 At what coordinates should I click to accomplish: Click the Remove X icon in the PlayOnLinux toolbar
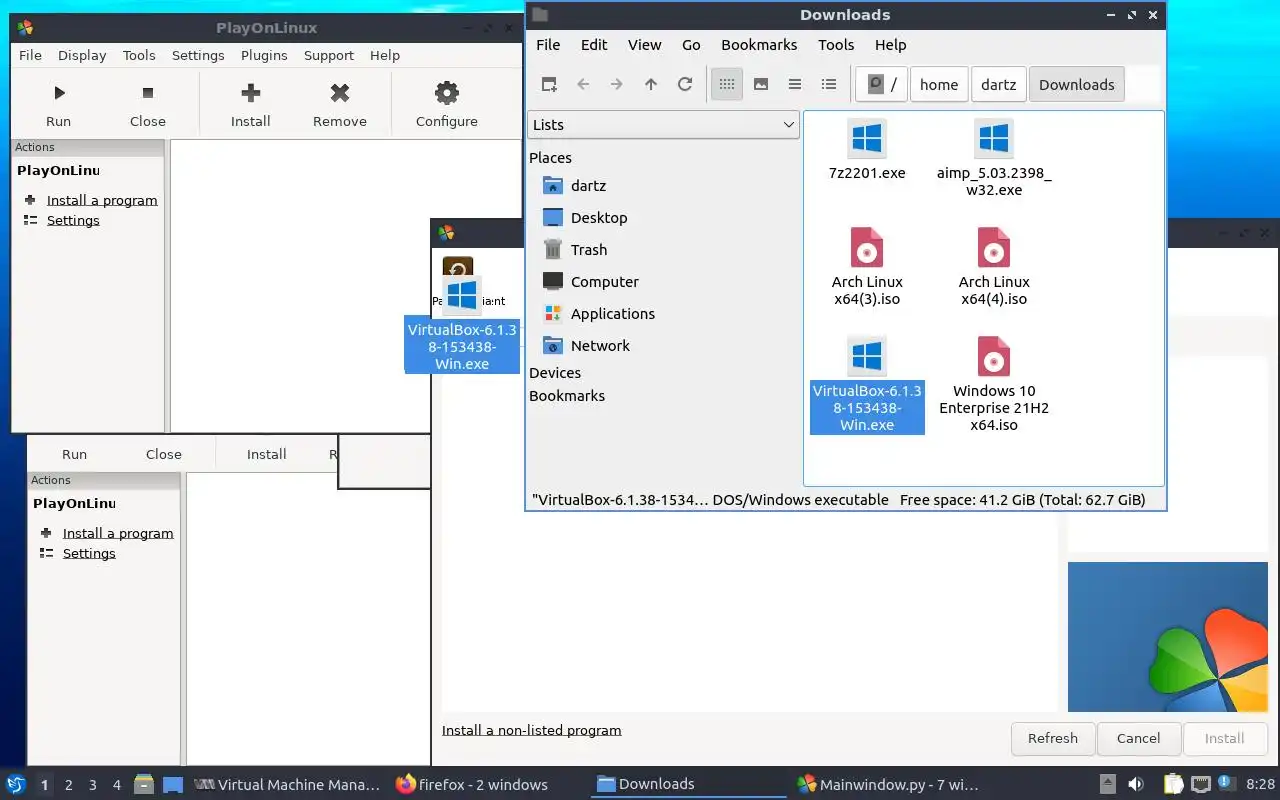(340, 93)
